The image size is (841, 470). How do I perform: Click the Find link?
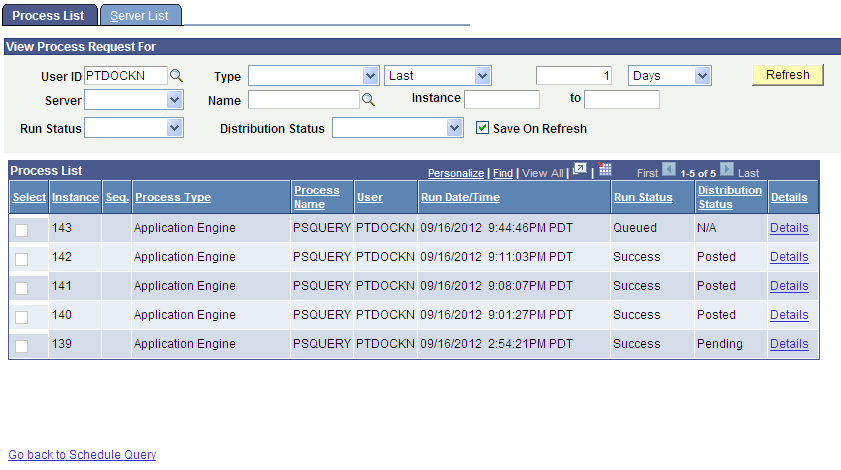[503, 173]
